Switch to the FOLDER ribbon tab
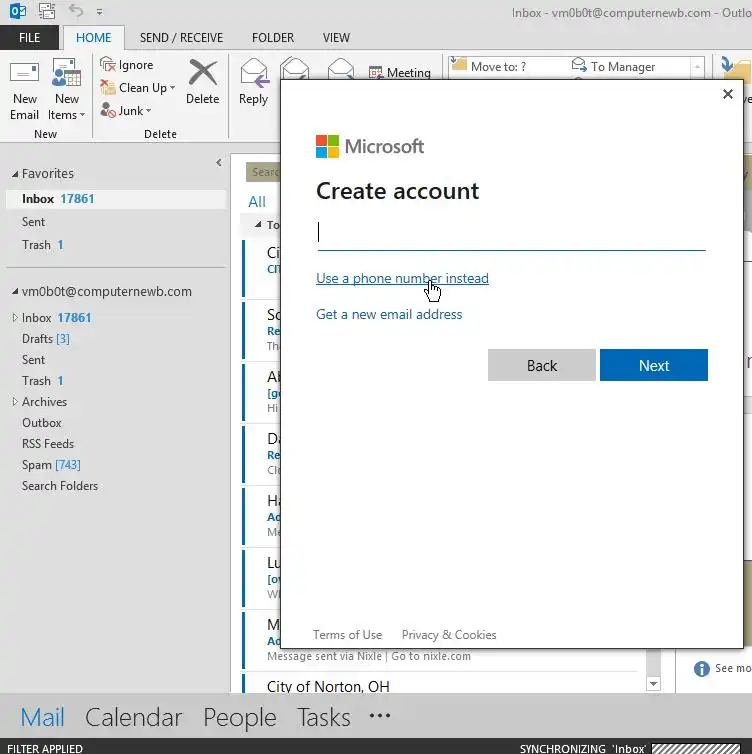 pyautogui.click(x=273, y=38)
